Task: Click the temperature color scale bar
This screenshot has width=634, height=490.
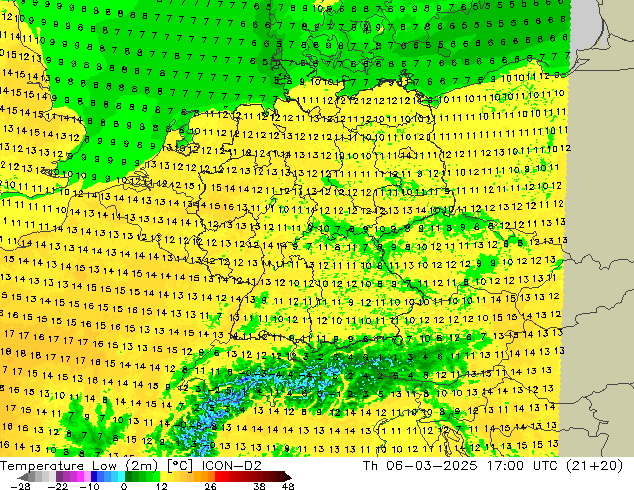Action: [154, 477]
